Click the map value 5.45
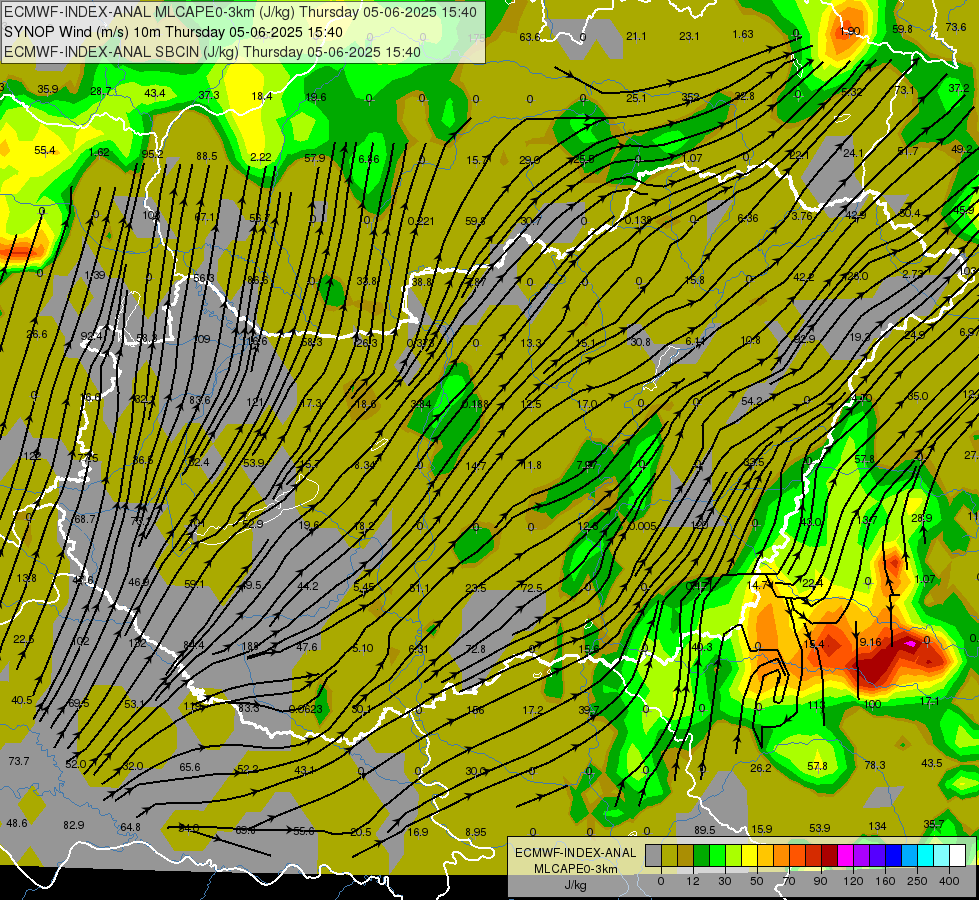Screen dimensions: 979x900 (363, 586)
